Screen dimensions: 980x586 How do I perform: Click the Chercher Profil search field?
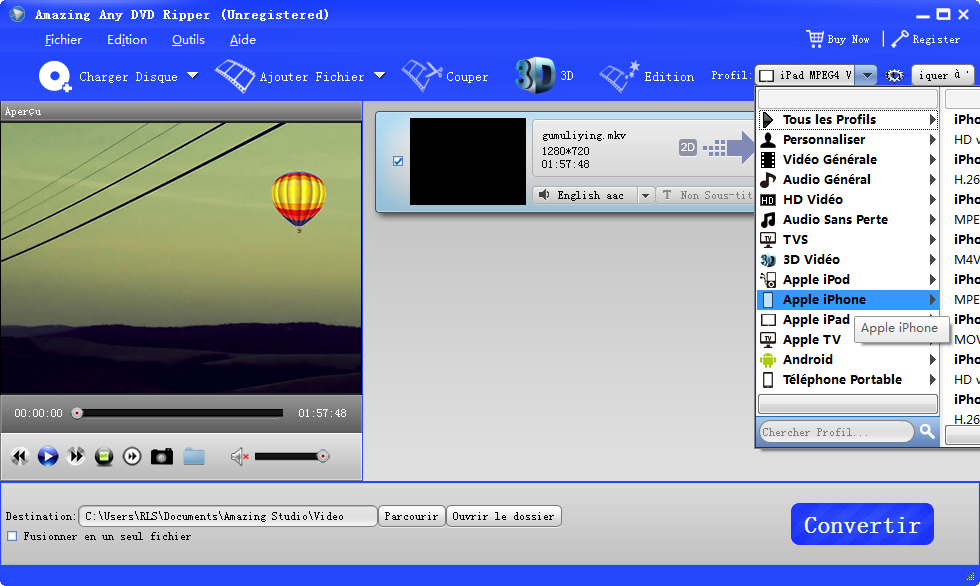point(837,432)
